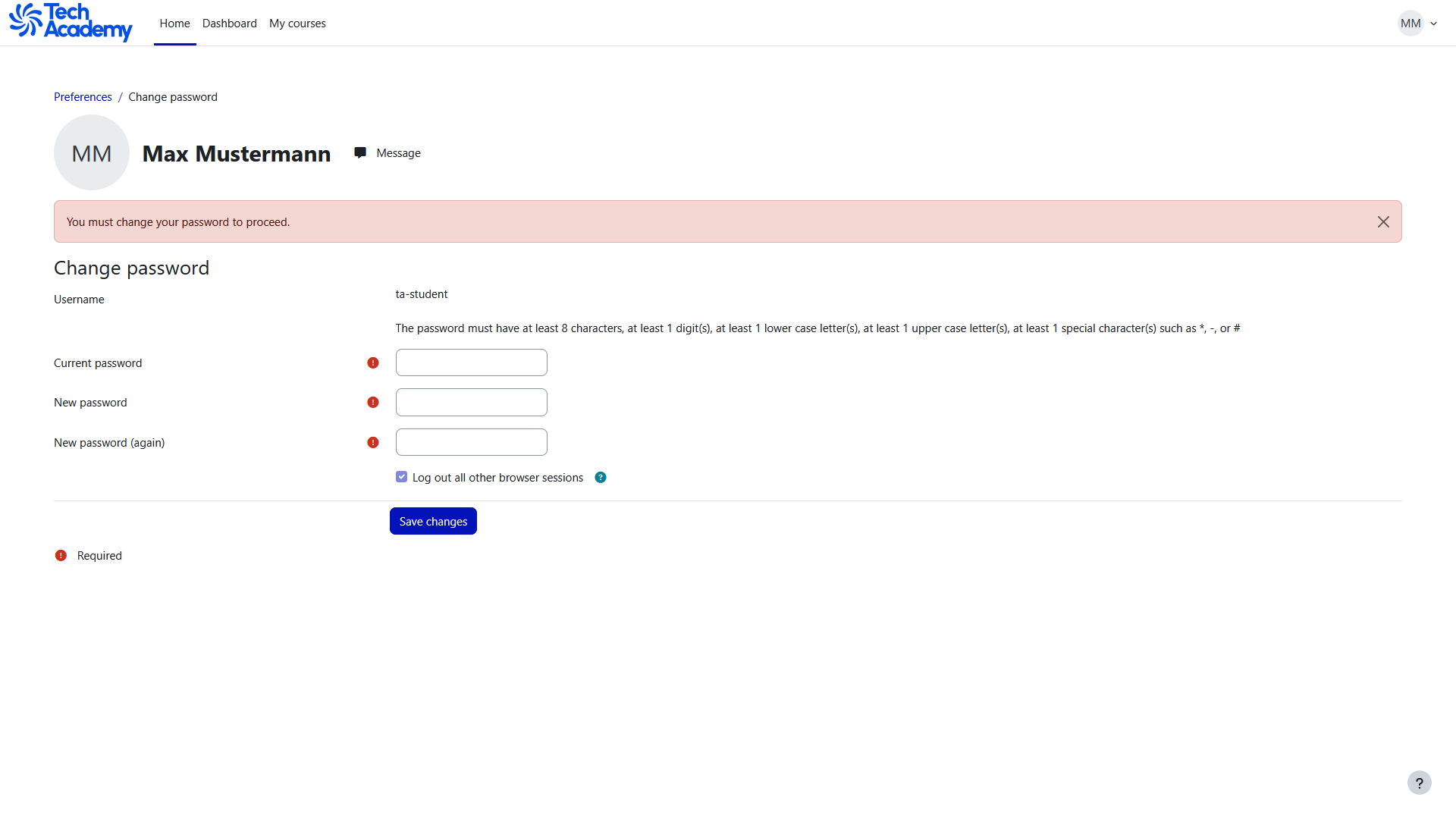
Task: Click required icon beside New password (again)
Action: [373, 443]
